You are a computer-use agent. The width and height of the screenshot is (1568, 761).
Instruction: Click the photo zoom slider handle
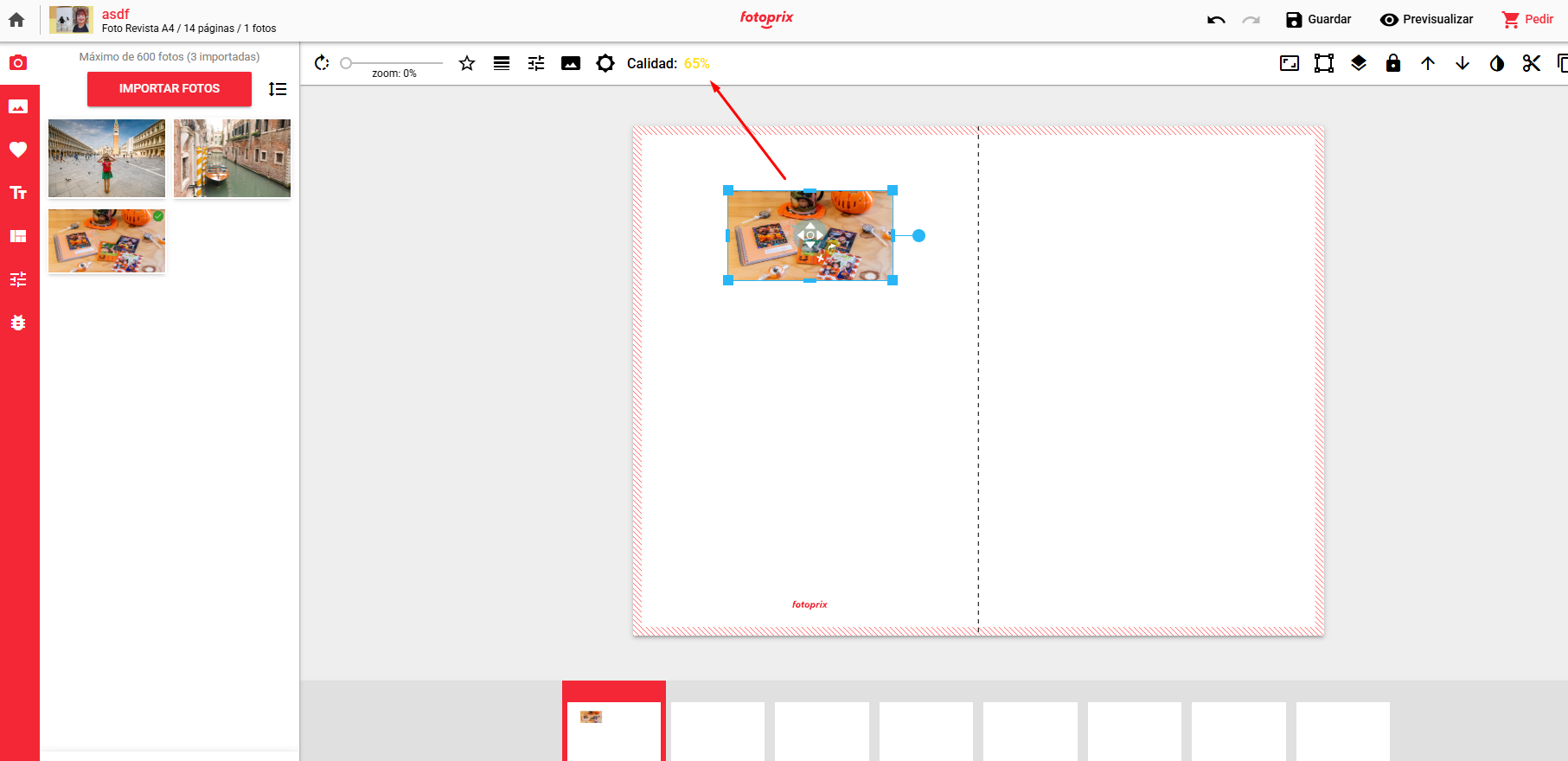[346, 63]
